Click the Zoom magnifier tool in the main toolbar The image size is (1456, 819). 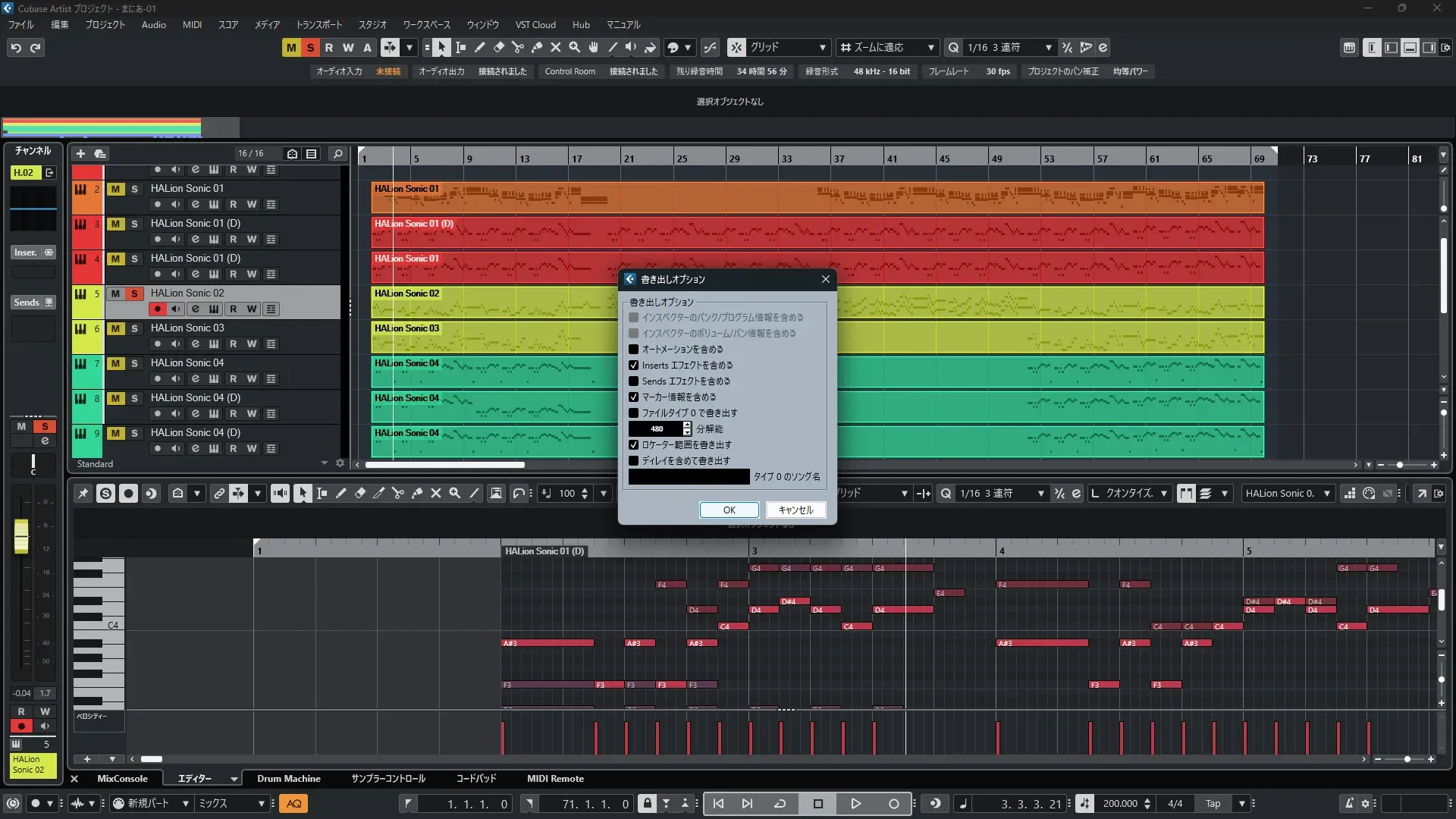pos(575,48)
